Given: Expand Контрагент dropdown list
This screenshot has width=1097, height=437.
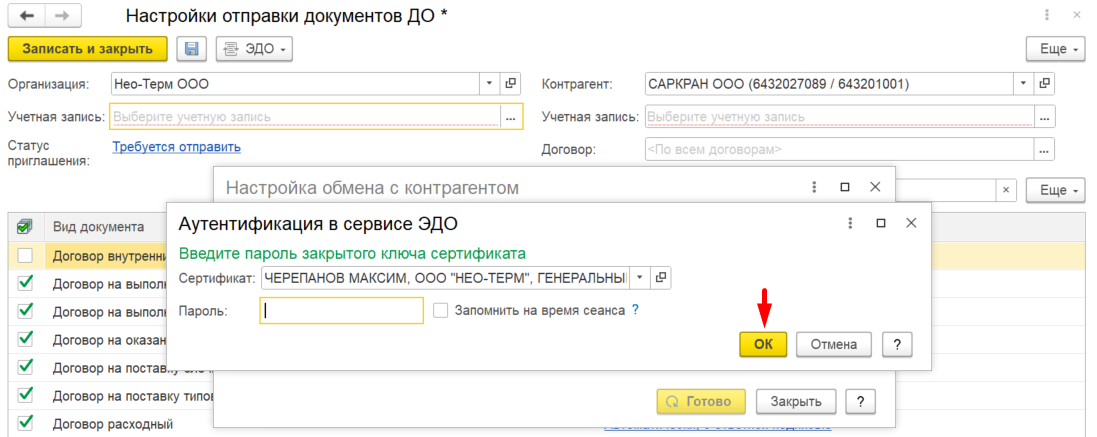Looking at the screenshot, I should pos(1024,83).
